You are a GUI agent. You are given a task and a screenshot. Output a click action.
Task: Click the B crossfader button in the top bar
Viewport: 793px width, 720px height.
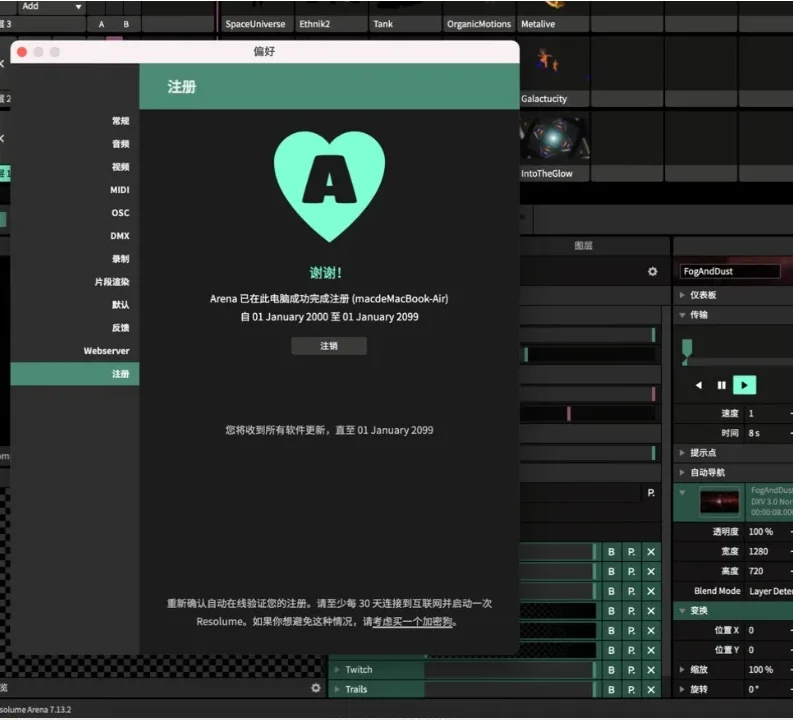coord(126,24)
